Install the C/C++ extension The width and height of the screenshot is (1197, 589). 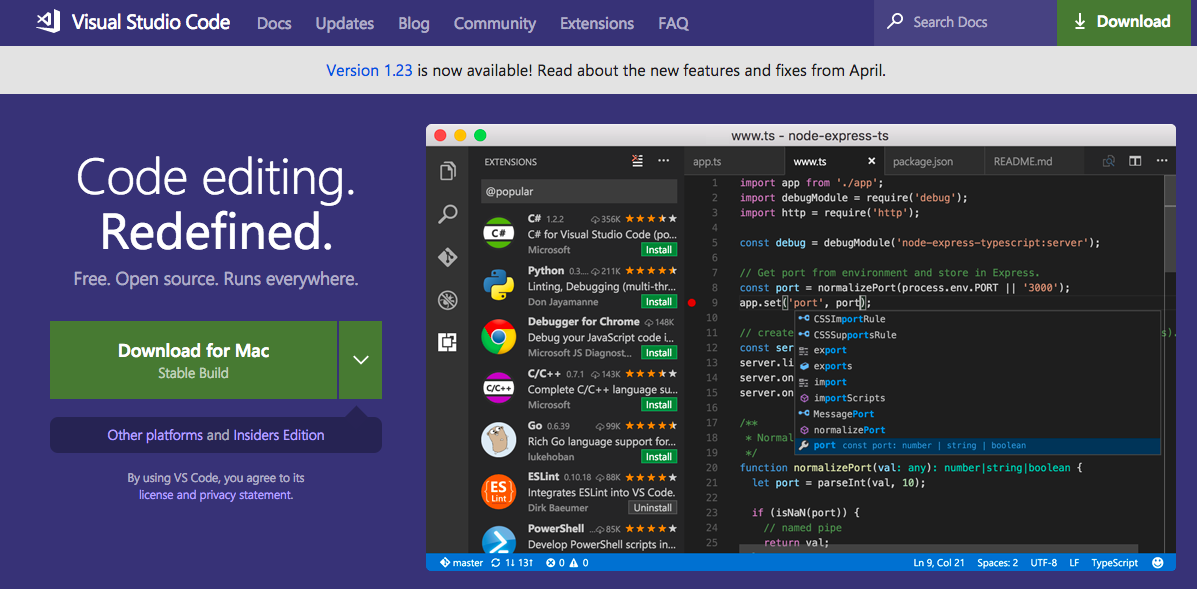(658, 404)
